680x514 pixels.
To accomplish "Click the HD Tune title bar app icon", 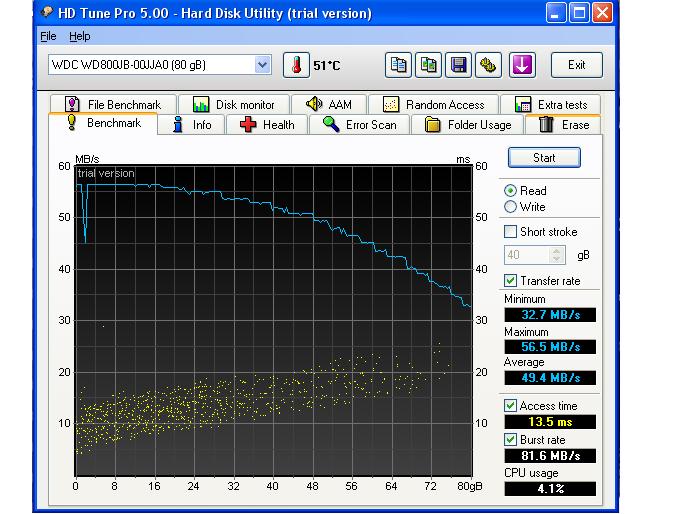I will pyautogui.click(x=46, y=13).
